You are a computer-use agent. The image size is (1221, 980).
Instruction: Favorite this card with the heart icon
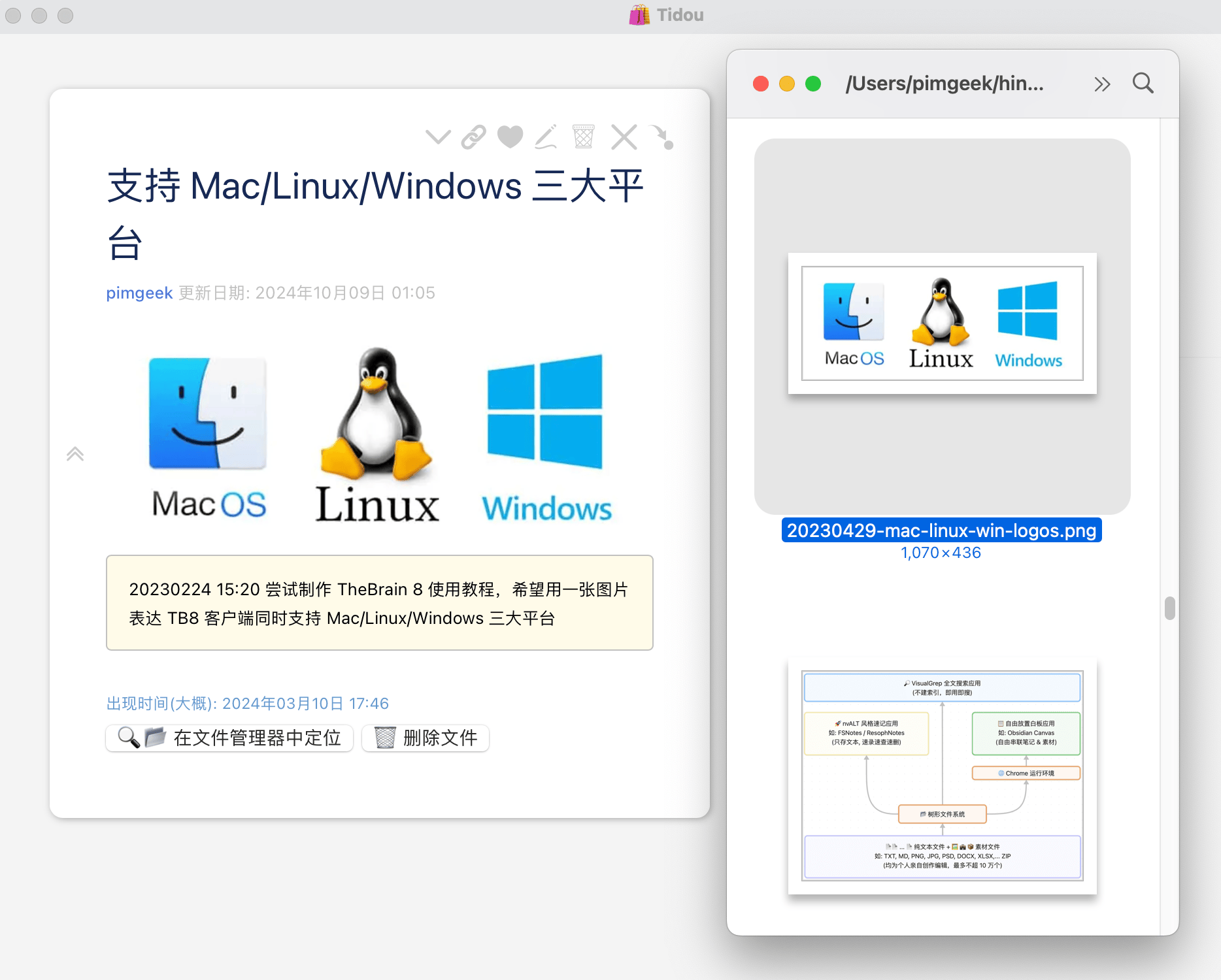[x=510, y=137]
